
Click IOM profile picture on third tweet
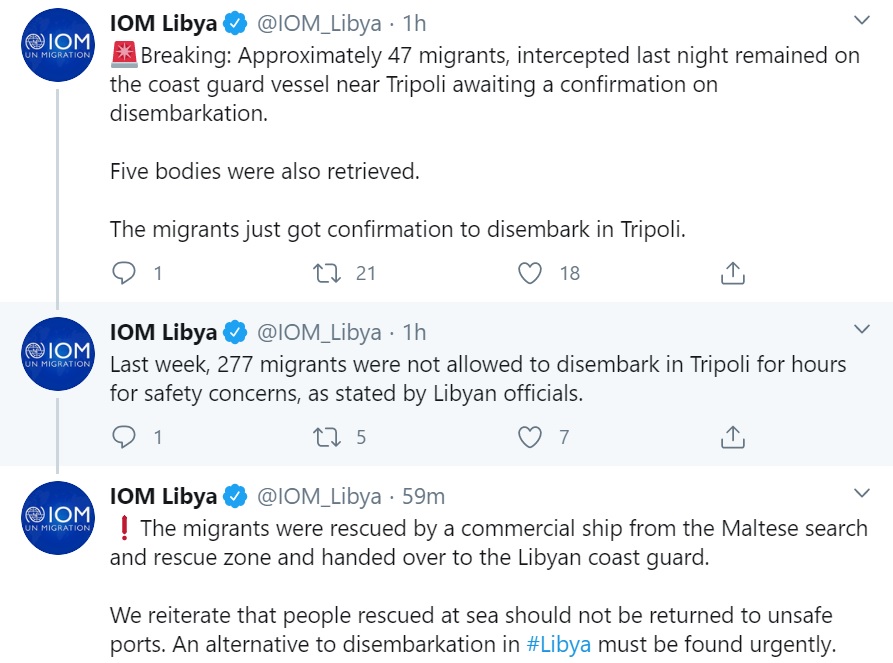[x=58, y=518]
